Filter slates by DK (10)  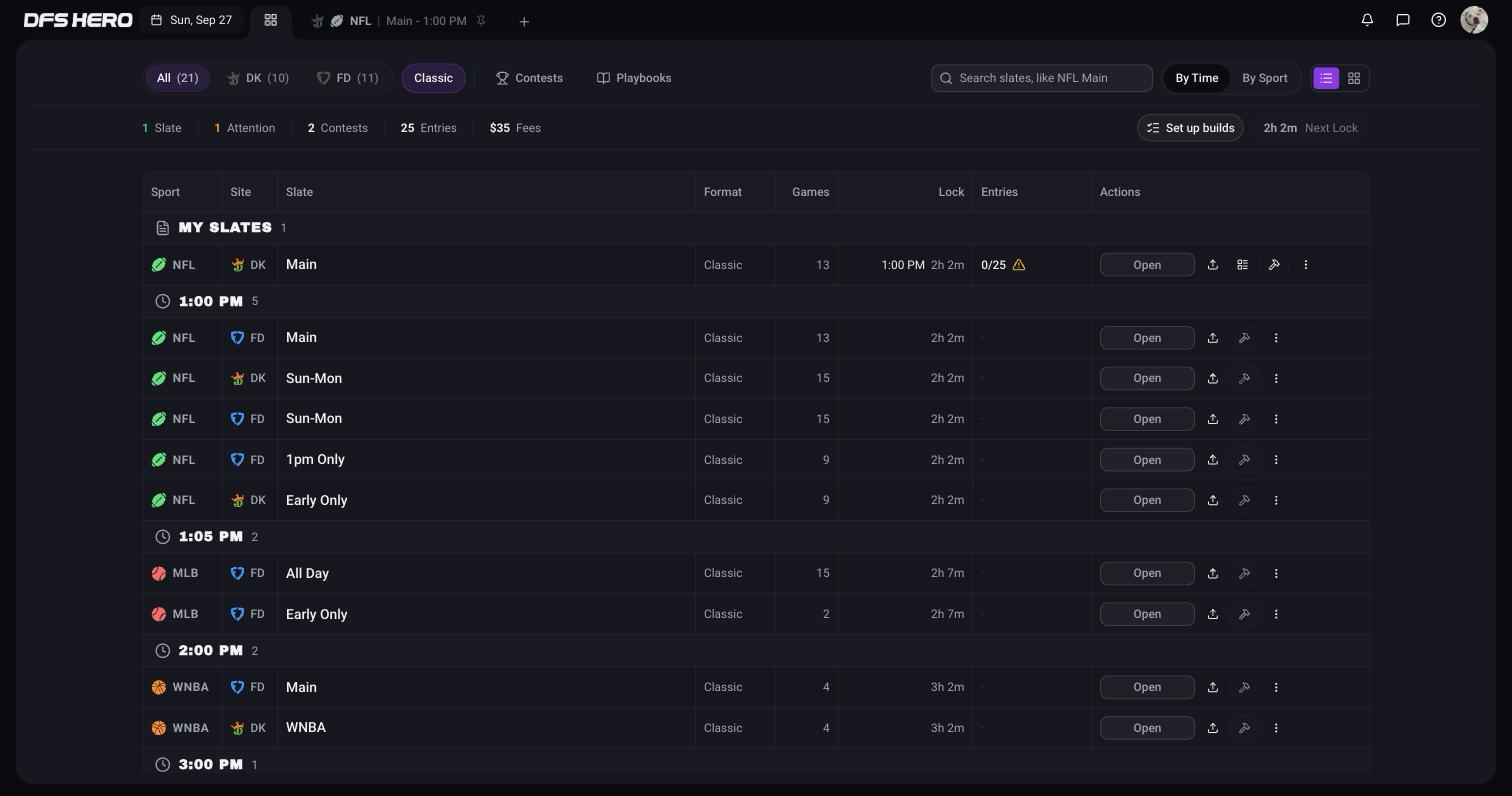258,78
